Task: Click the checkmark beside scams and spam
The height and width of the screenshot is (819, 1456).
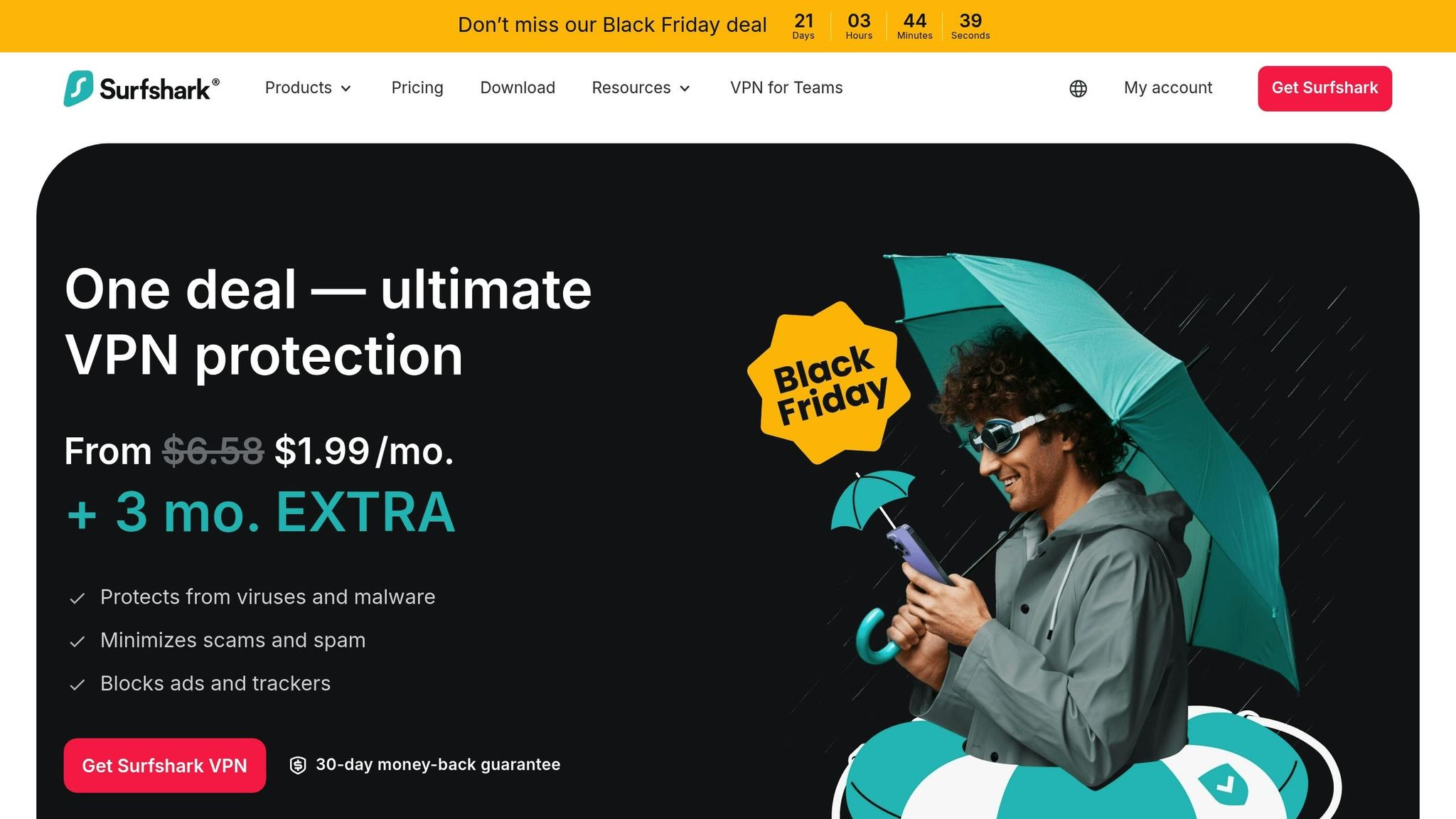Action: pyautogui.click(x=77, y=642)
